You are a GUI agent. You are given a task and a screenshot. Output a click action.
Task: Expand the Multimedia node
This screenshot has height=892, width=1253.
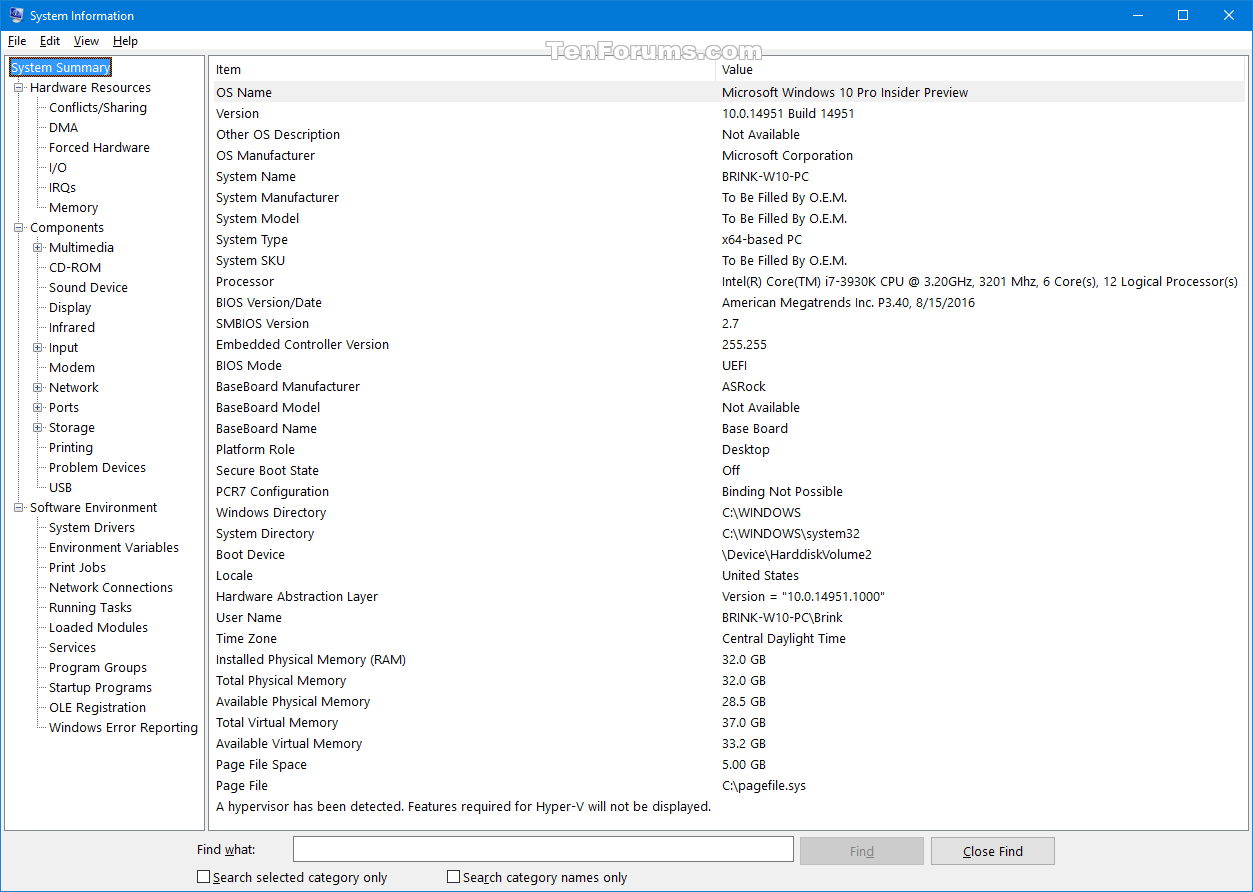(37, 247)
